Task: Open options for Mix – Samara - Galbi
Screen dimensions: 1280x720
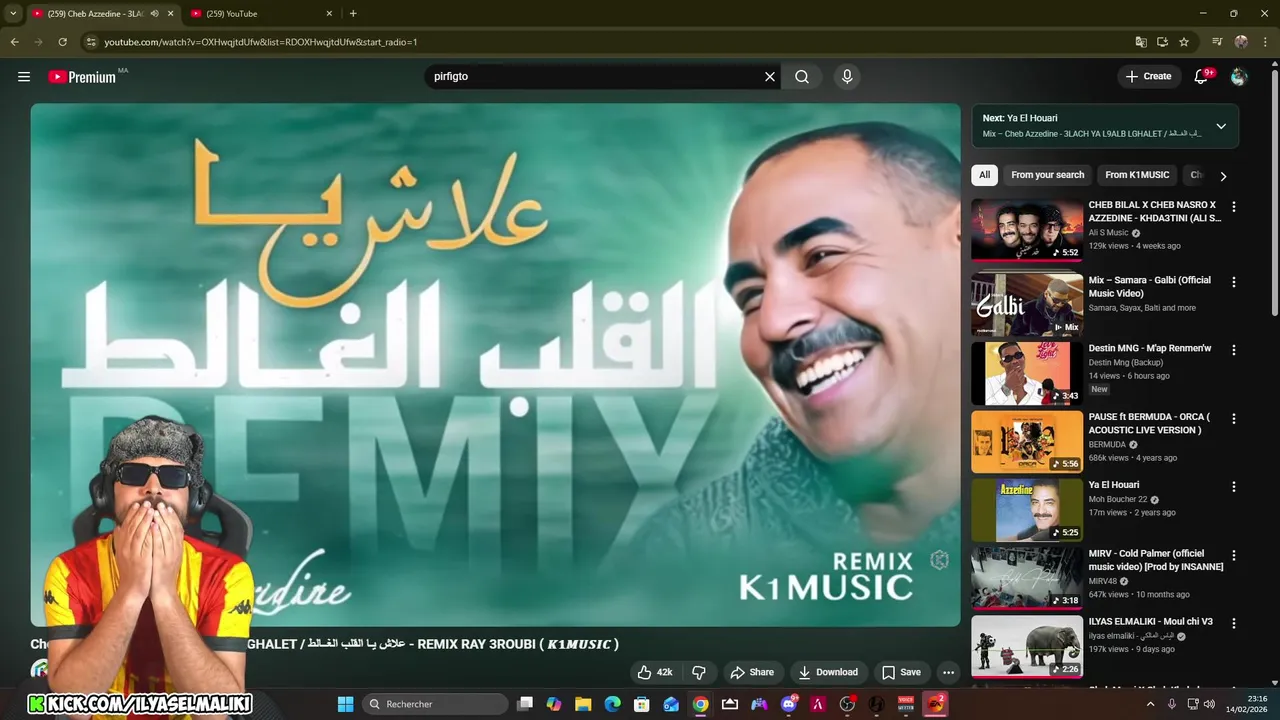Action: coord(1233,282)
